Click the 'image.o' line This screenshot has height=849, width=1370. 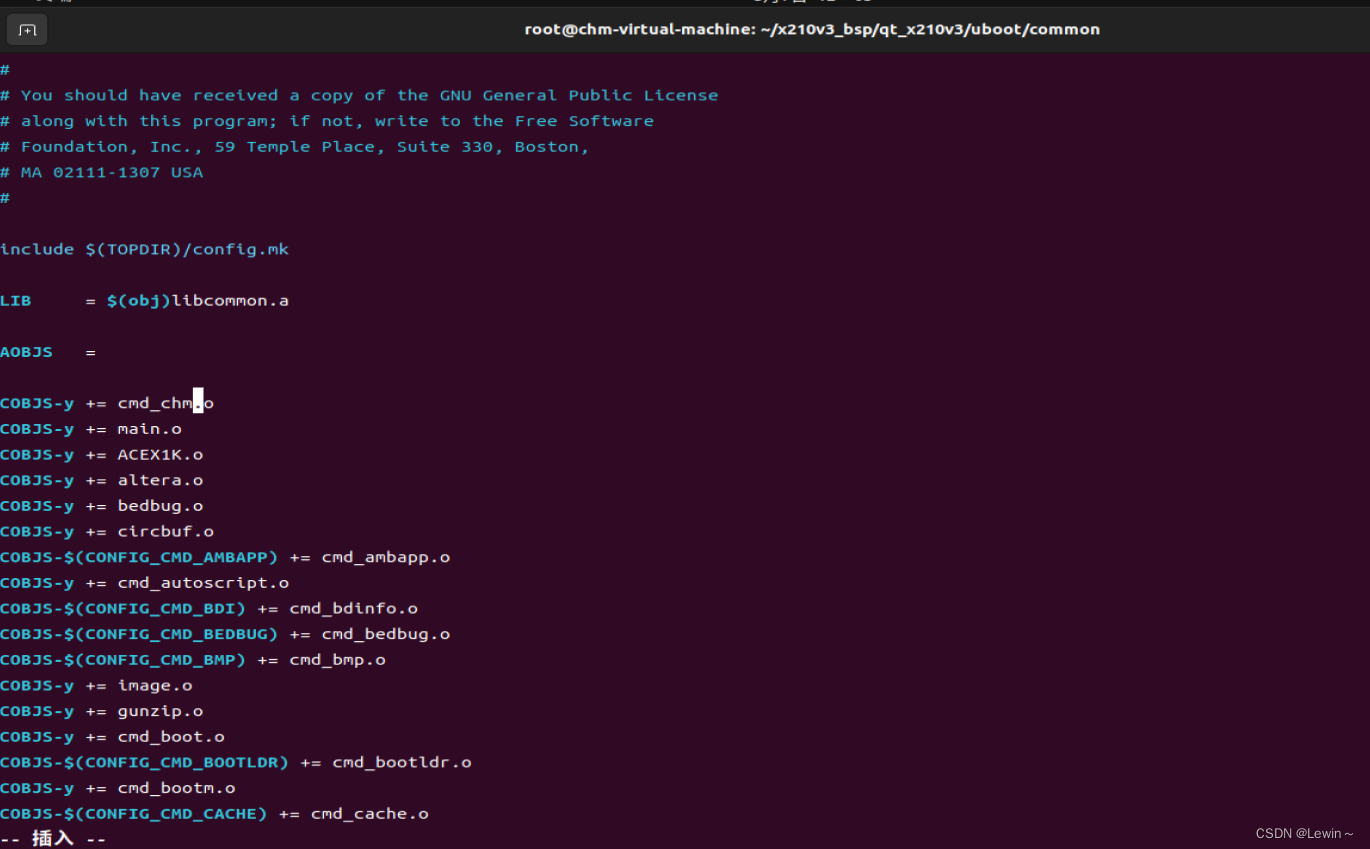point(96,686)
